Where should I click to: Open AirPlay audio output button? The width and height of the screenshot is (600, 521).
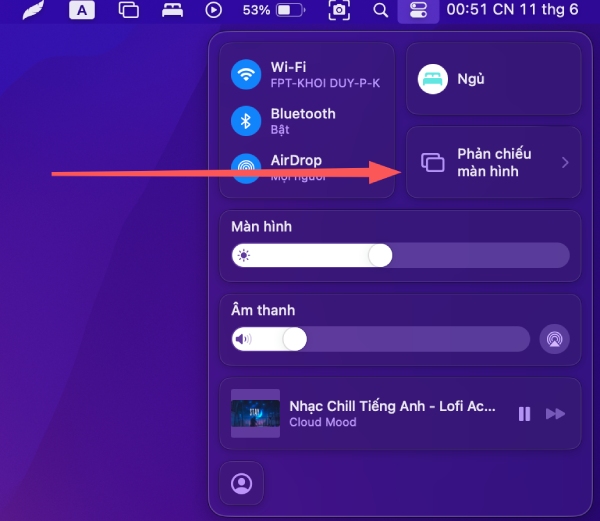pyautogui.click(x=554, y=339)
